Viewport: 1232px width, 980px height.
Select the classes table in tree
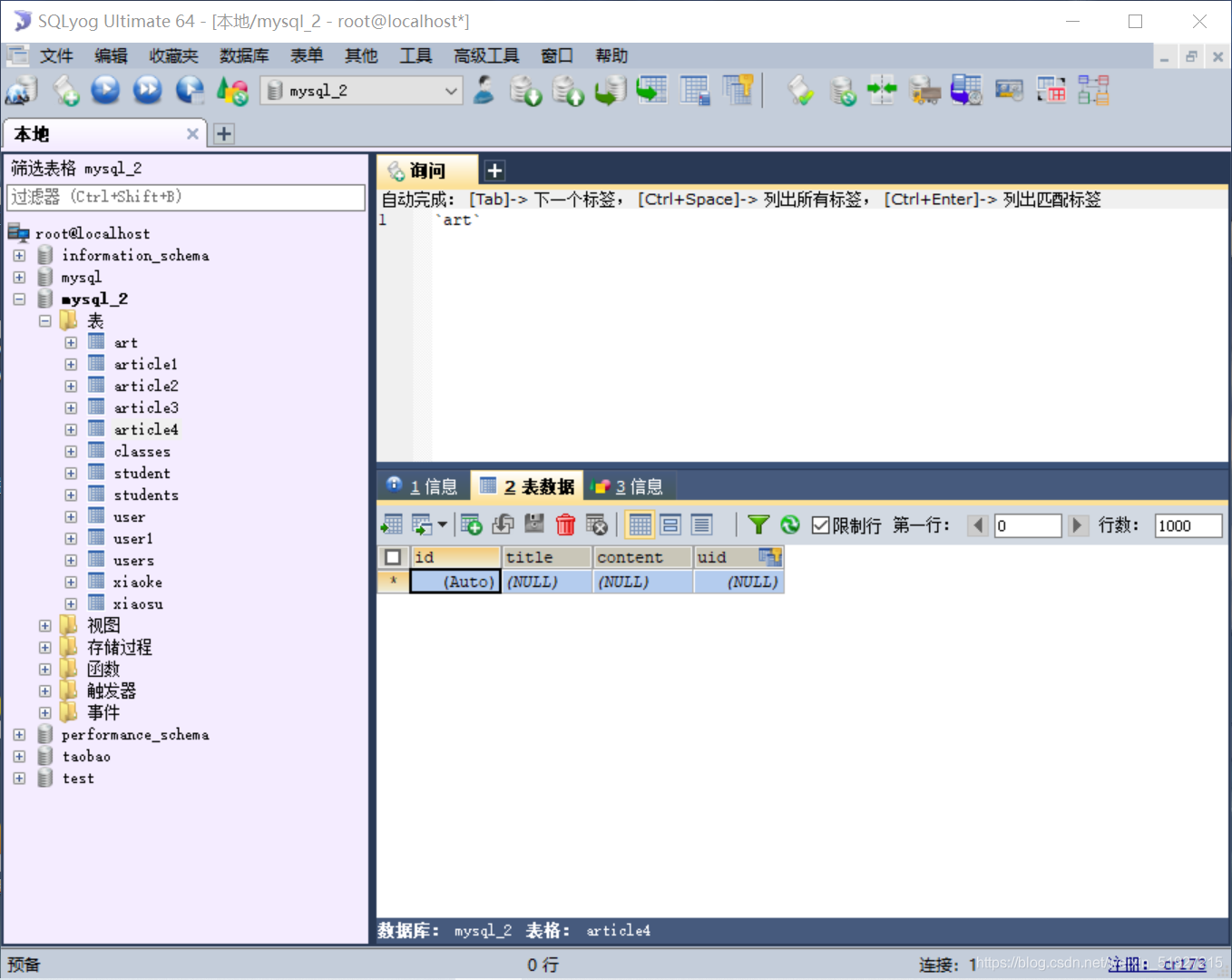pos(142,452)
